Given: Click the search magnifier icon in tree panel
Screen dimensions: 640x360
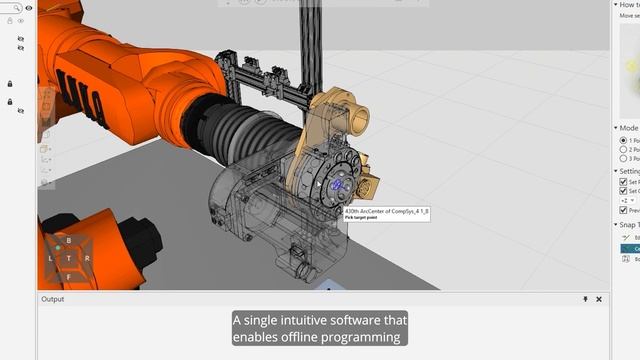Looking at the screenshot, I should pyautogui.click(x=16, y=8).
